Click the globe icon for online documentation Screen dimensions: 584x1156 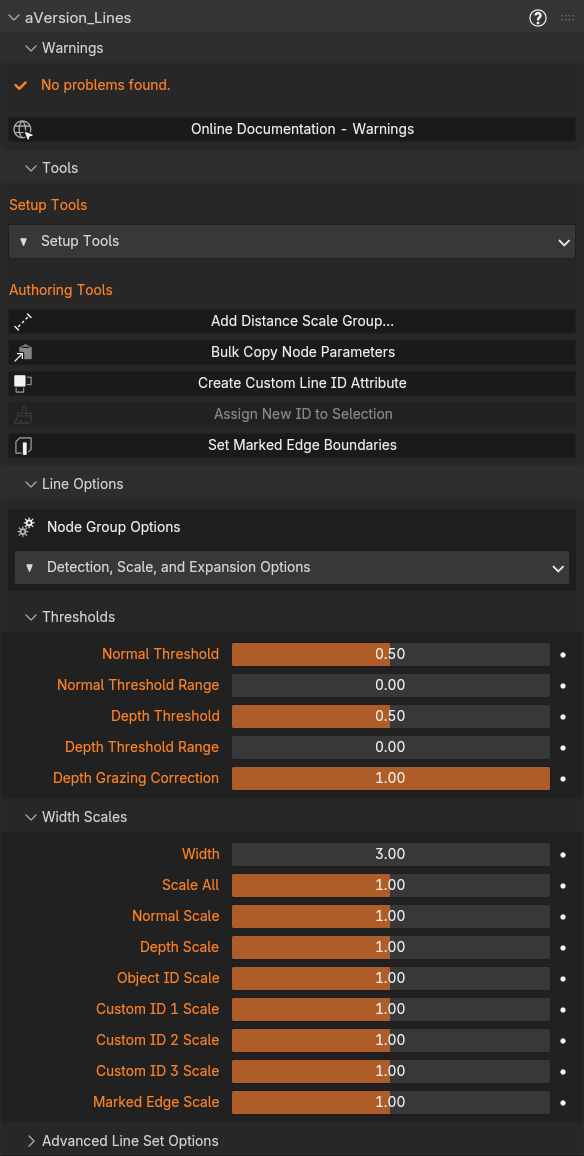click(22, 130)
